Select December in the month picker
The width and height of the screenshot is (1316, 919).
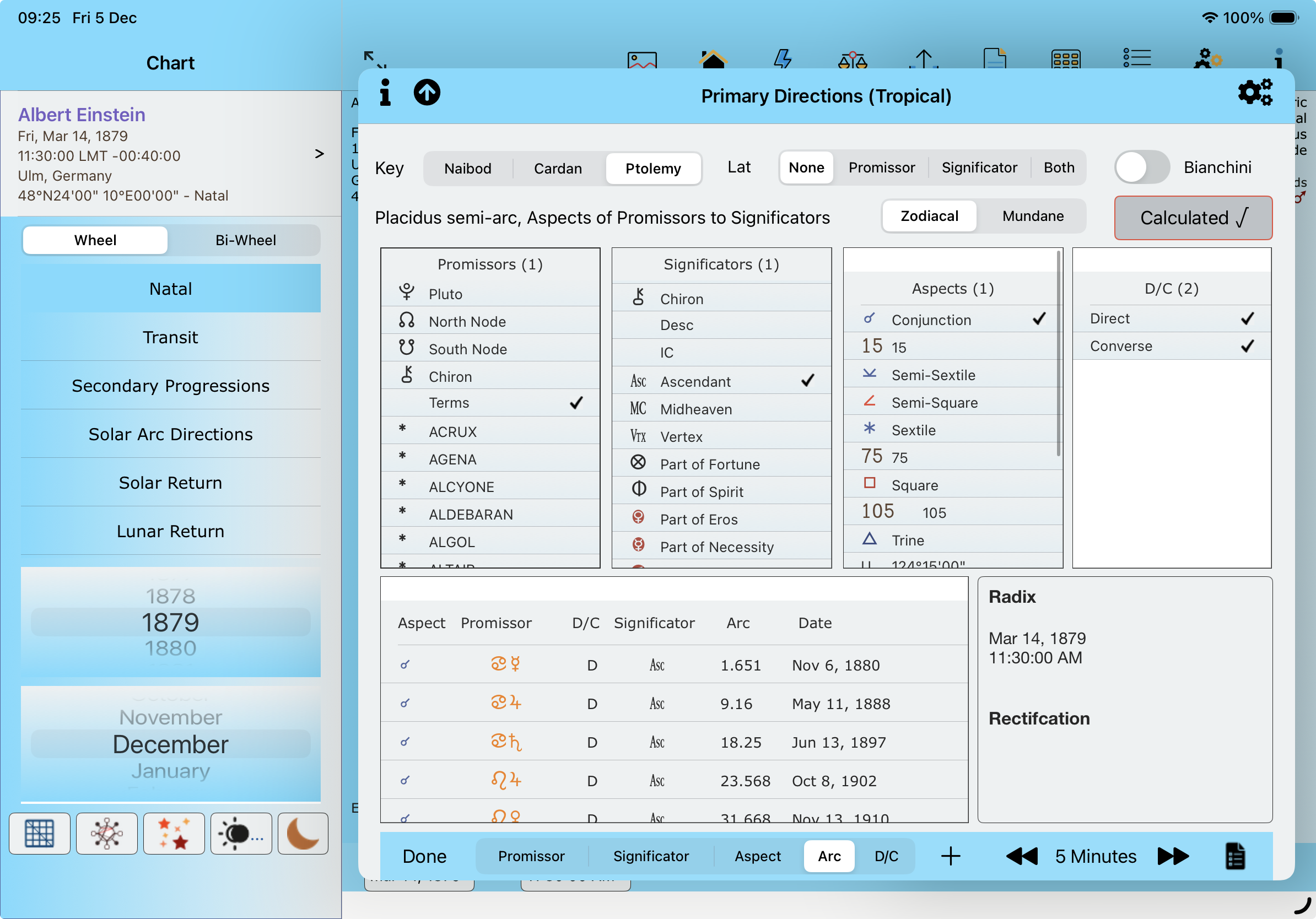(x=170, y=744)
